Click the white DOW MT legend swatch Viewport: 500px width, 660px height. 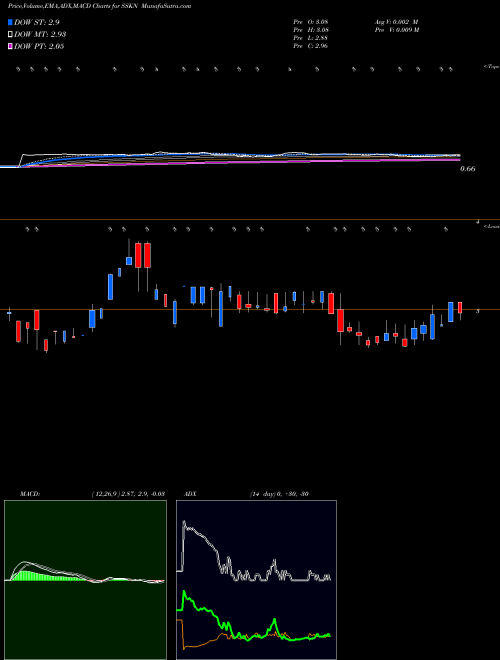(x=10, y=34)
